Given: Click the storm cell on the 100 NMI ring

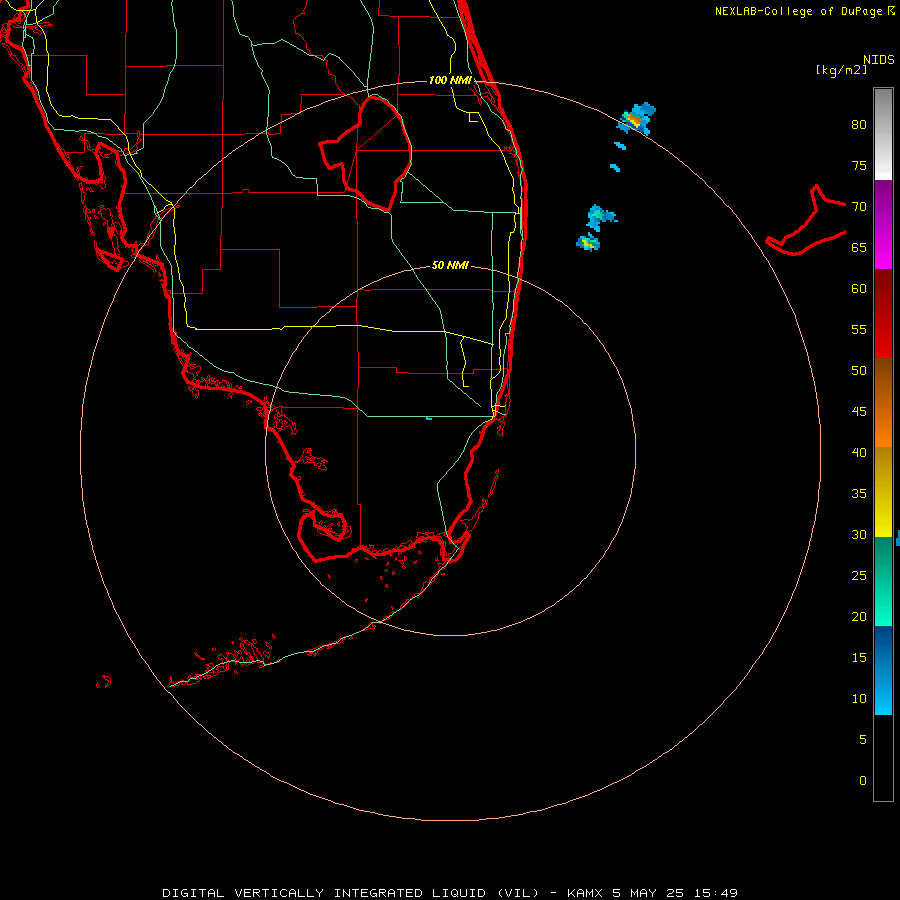Looking at the screenshot, I should tap(636, 119).
